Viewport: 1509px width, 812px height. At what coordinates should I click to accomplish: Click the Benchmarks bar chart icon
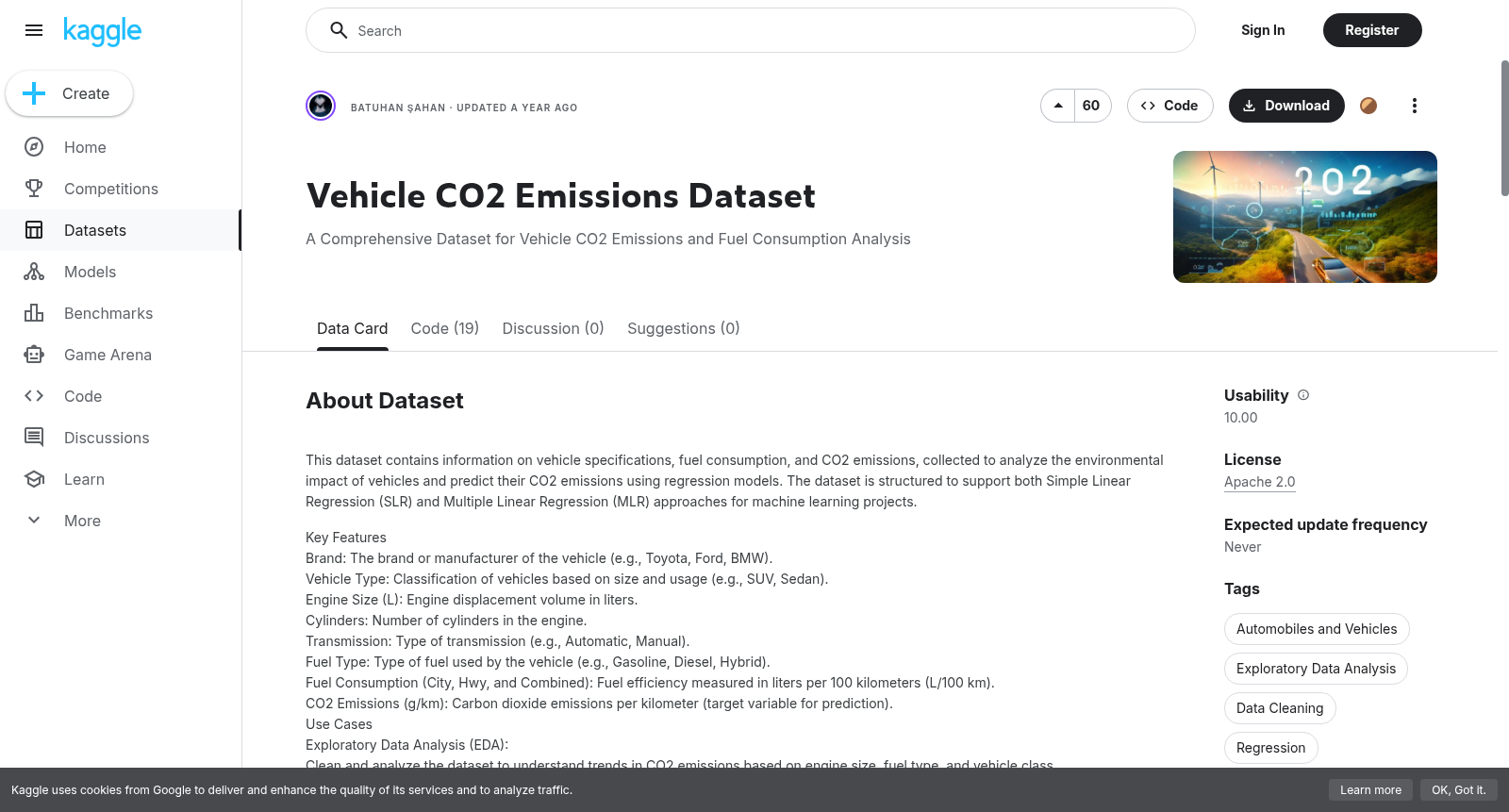click(x=34, y=313)
